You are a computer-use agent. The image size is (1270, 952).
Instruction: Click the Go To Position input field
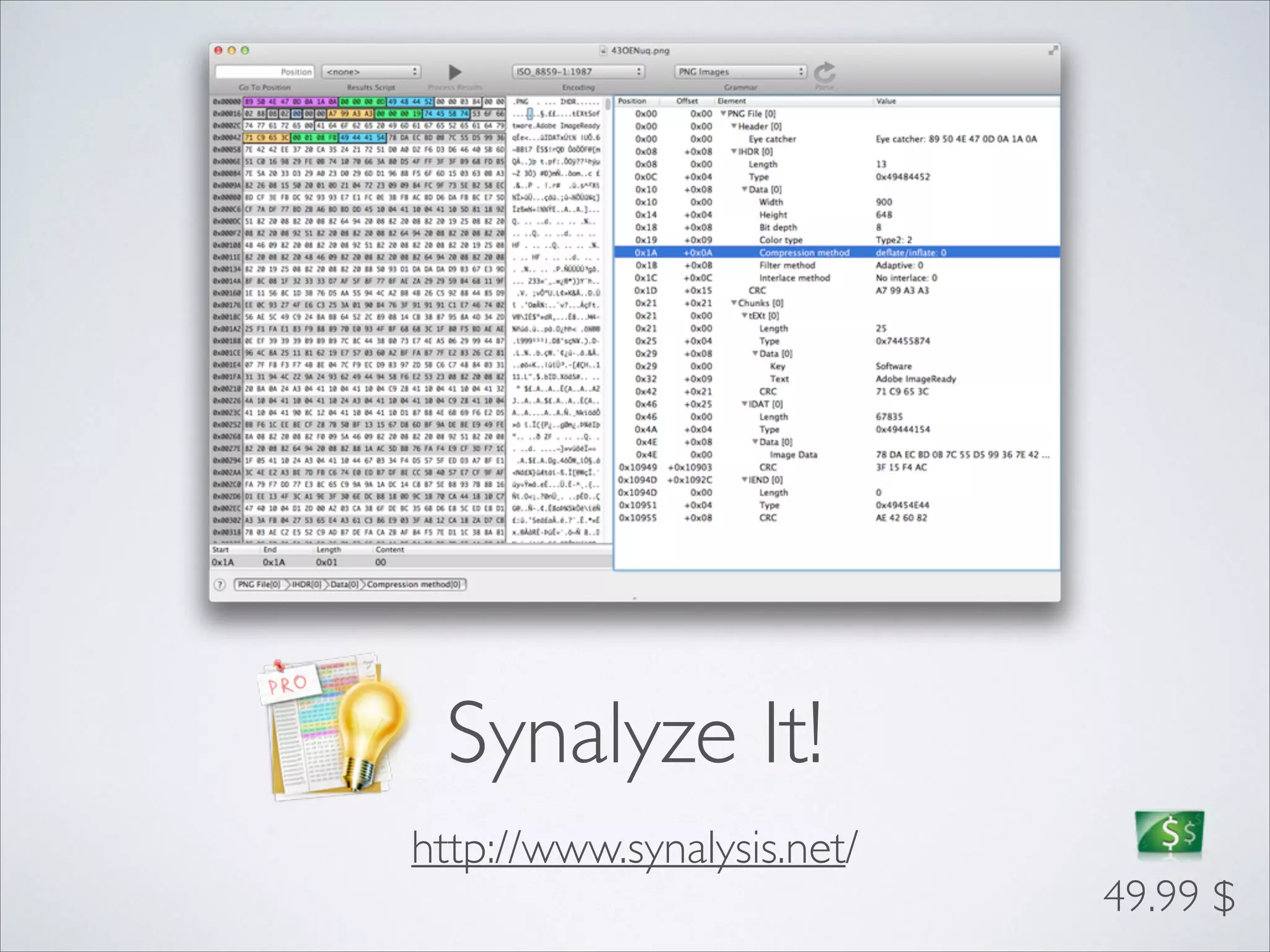(265, 72)
